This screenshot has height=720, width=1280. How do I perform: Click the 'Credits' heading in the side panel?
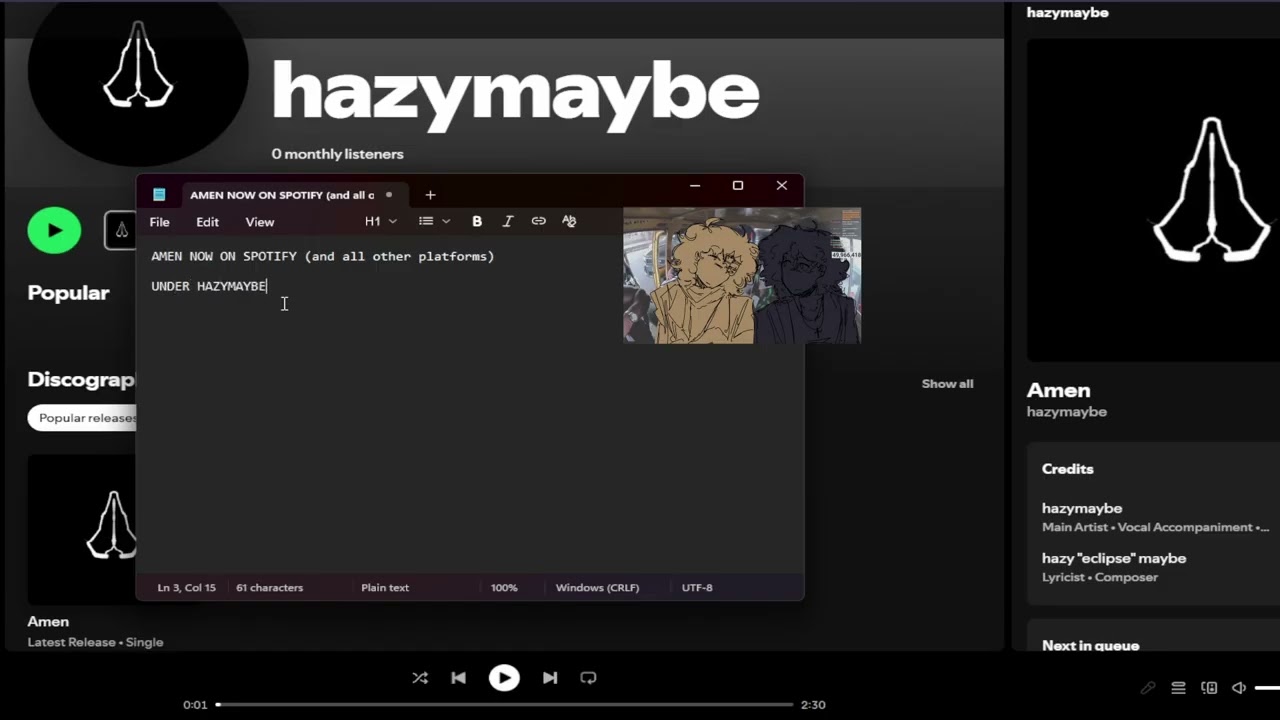[x=1068, y=469]
